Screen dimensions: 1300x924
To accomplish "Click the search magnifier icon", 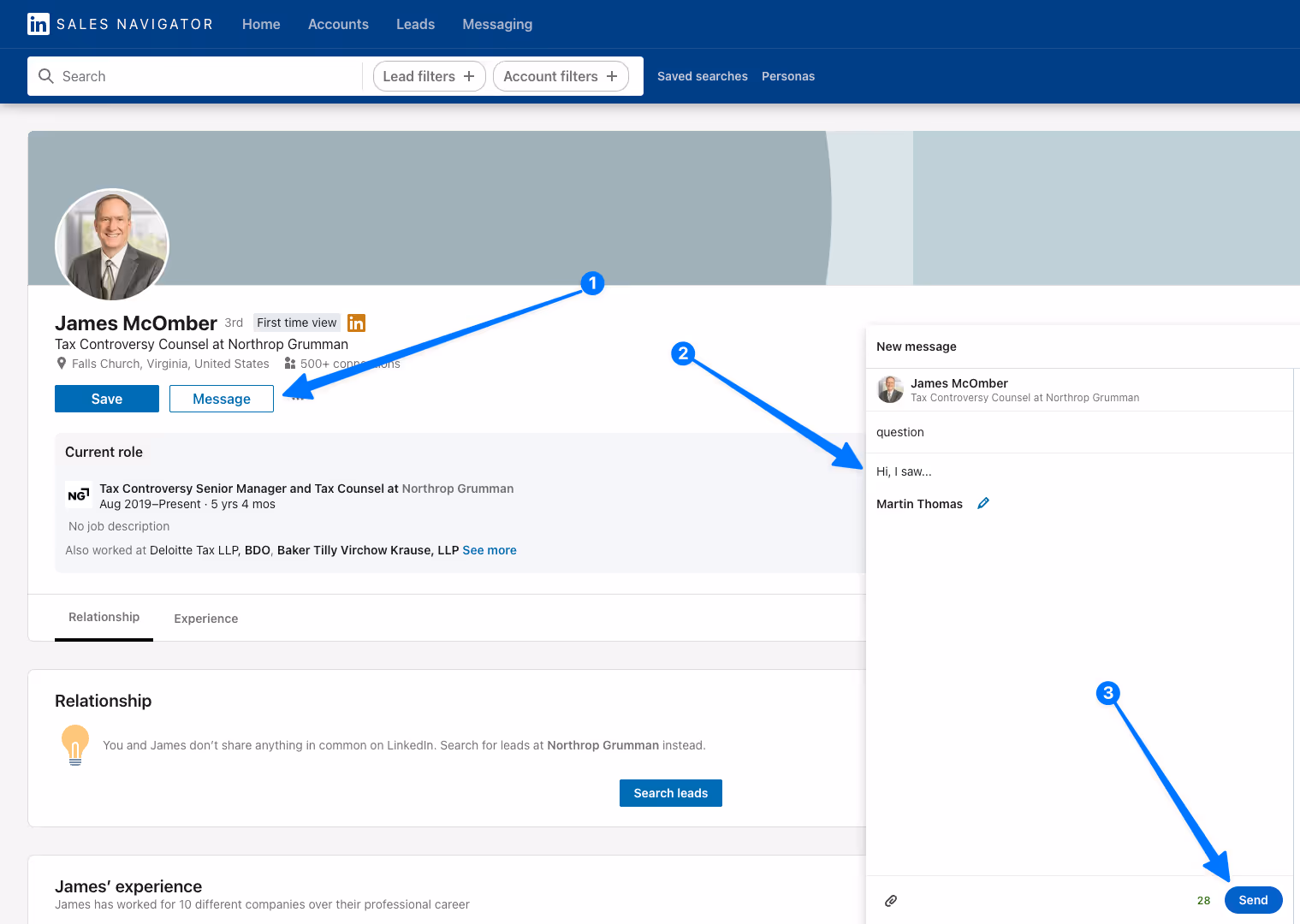I will (x=46, y=76).
